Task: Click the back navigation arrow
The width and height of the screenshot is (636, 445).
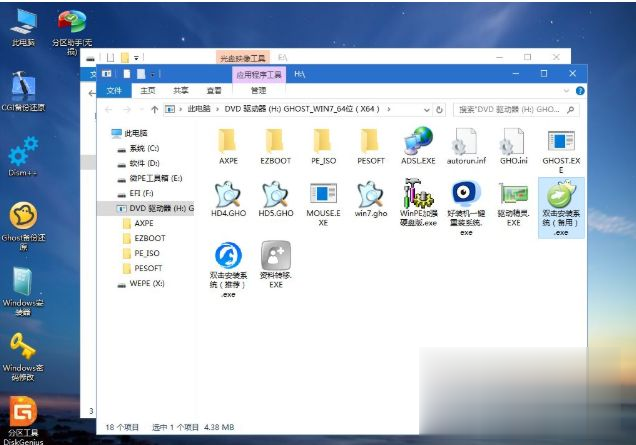Action: coord(108,110)
